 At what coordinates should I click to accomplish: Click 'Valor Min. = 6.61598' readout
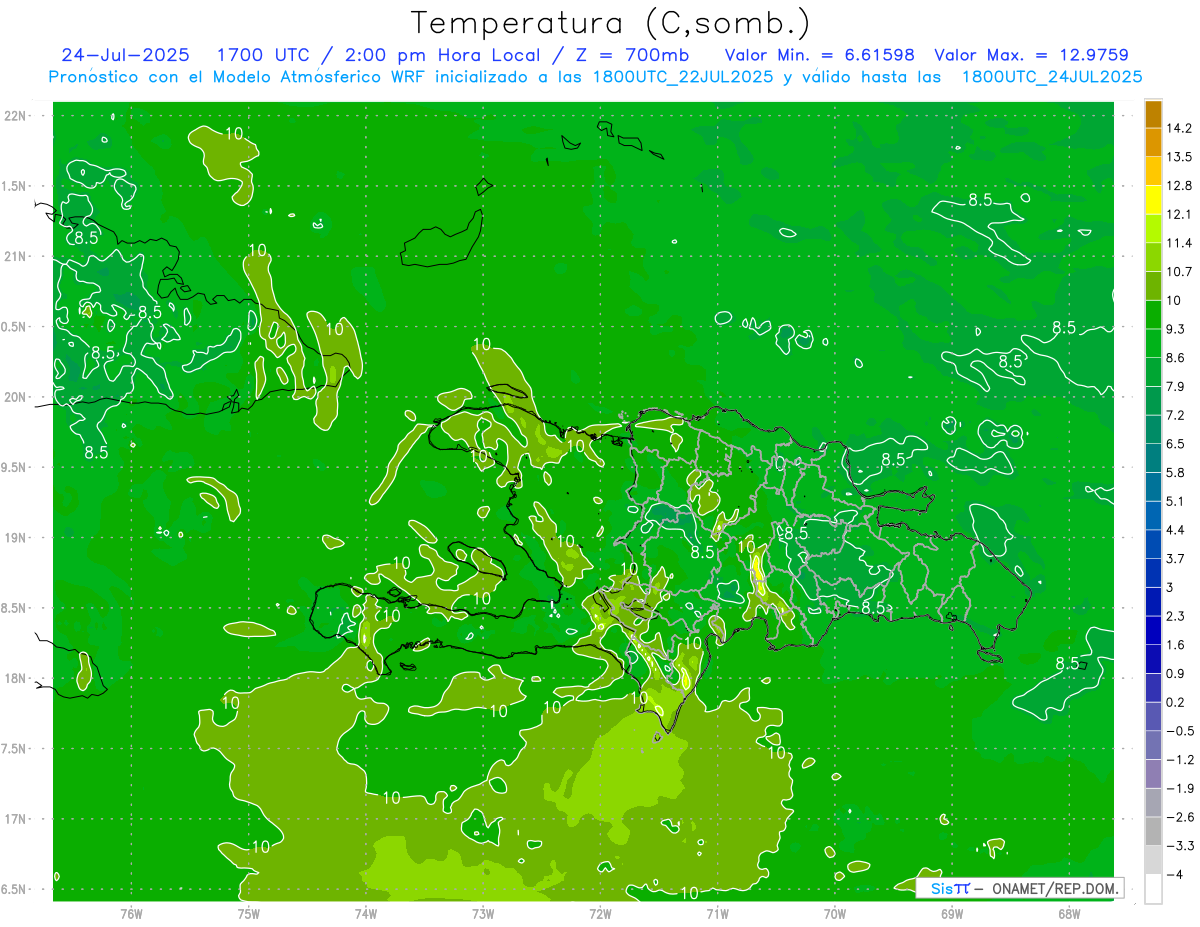(819, 55)
